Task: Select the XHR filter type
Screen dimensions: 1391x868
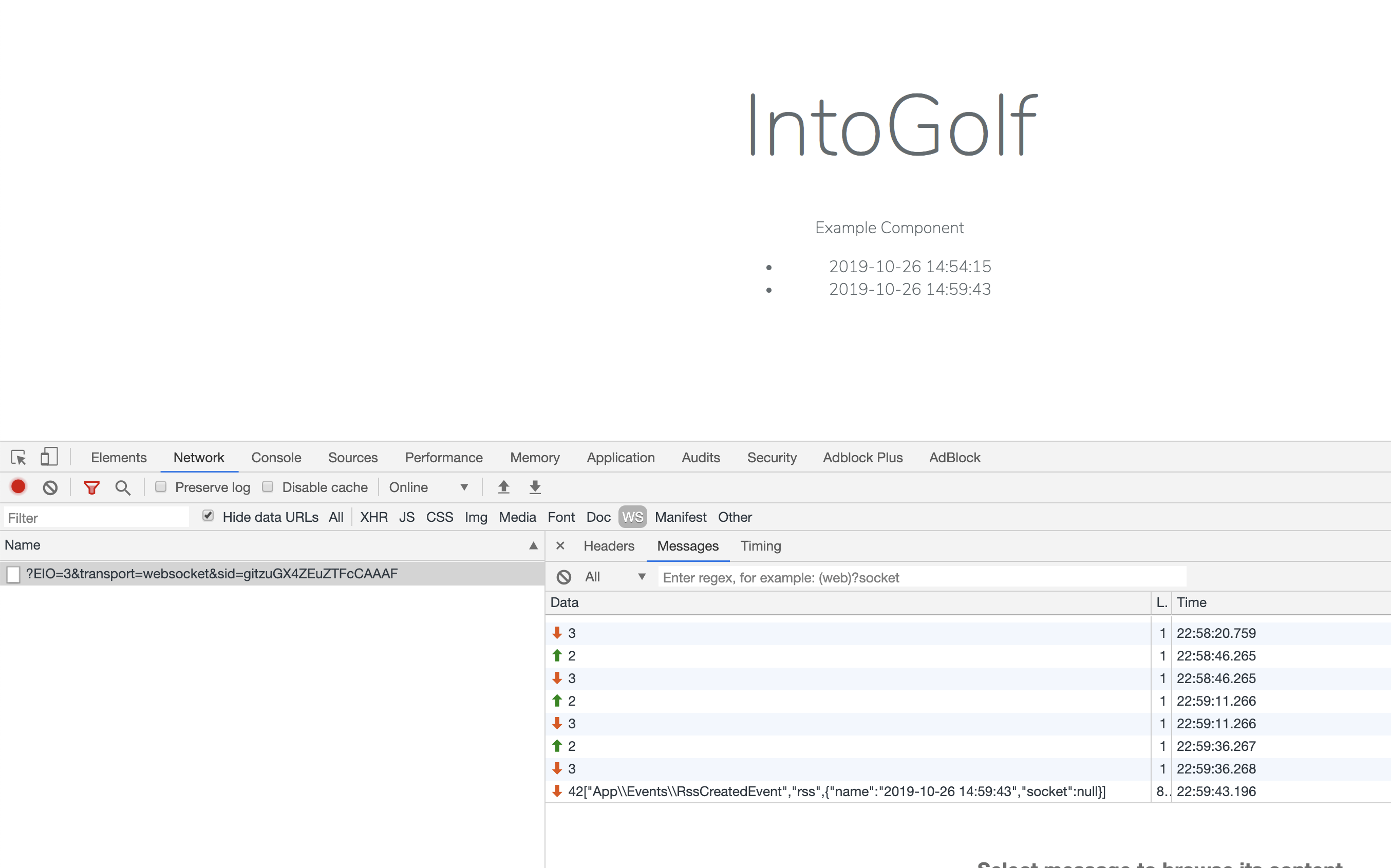Action: tap(374, 517)
